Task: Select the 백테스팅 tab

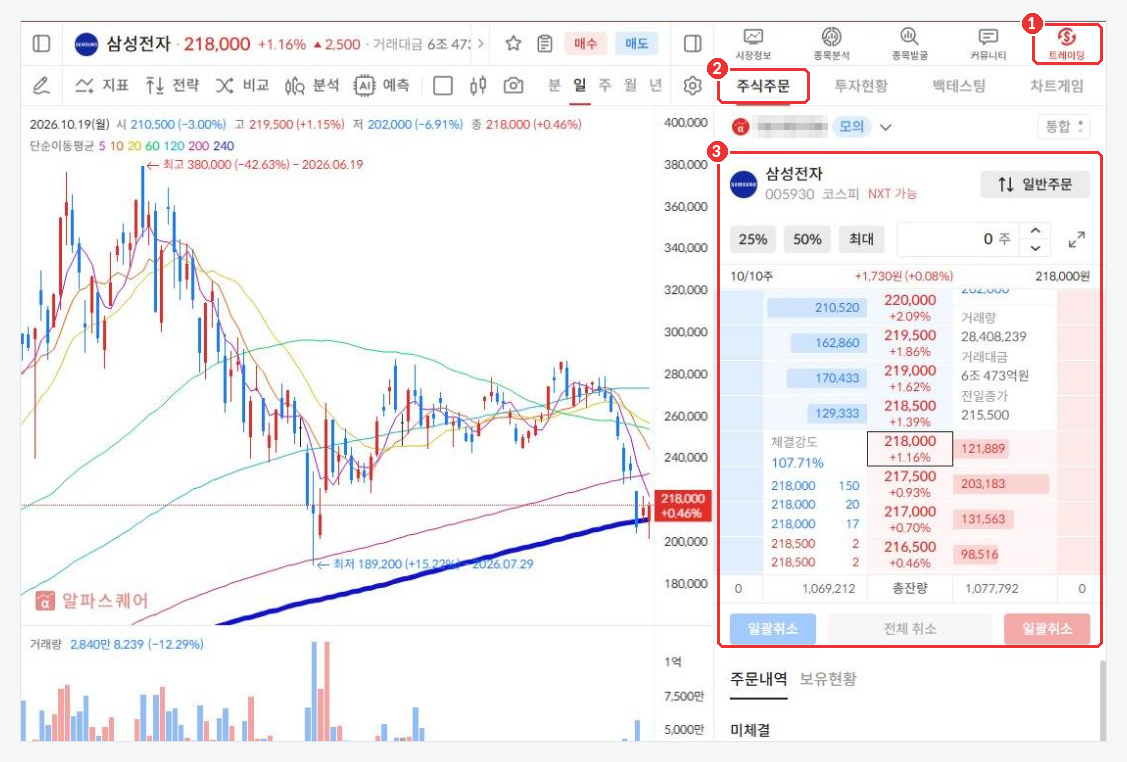Action: tap(959, 86)
